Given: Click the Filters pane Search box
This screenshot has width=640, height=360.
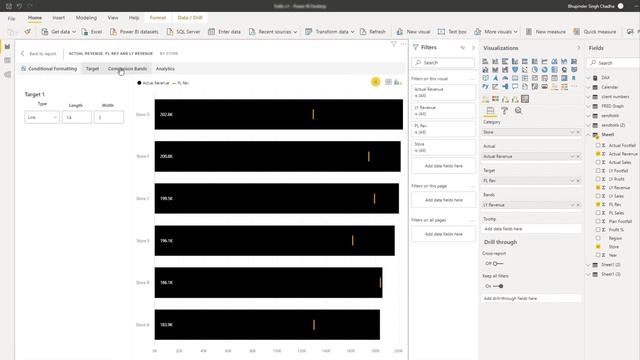Looking at the screenshot, I should coord(443,62).
